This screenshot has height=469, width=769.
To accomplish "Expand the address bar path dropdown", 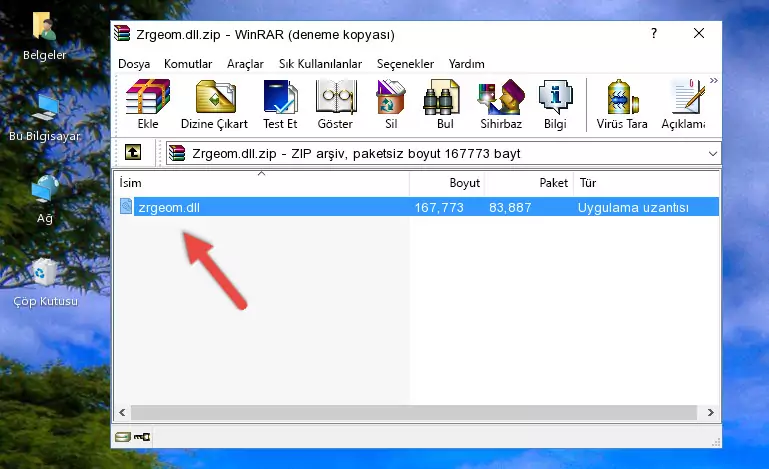I will pos(713,154).
